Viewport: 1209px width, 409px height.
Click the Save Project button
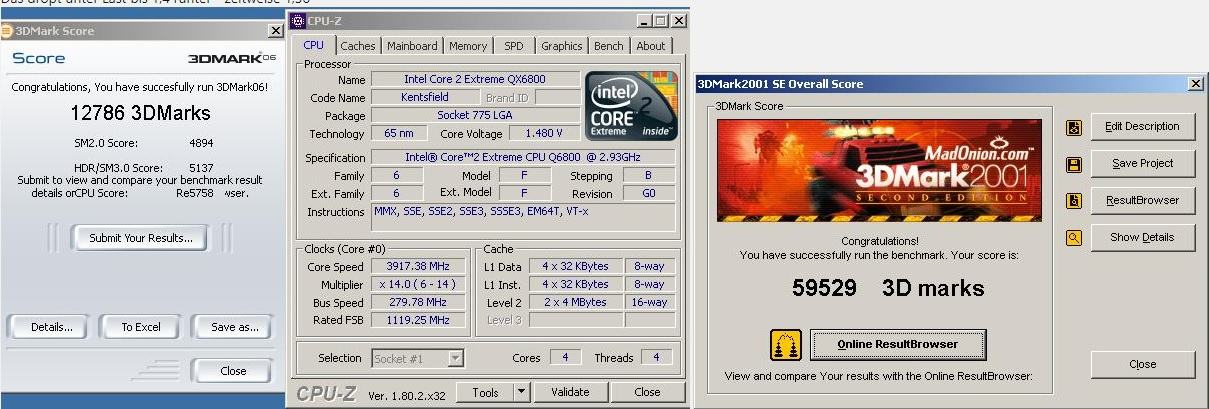pyautogui.click(x=1141, y=164)
